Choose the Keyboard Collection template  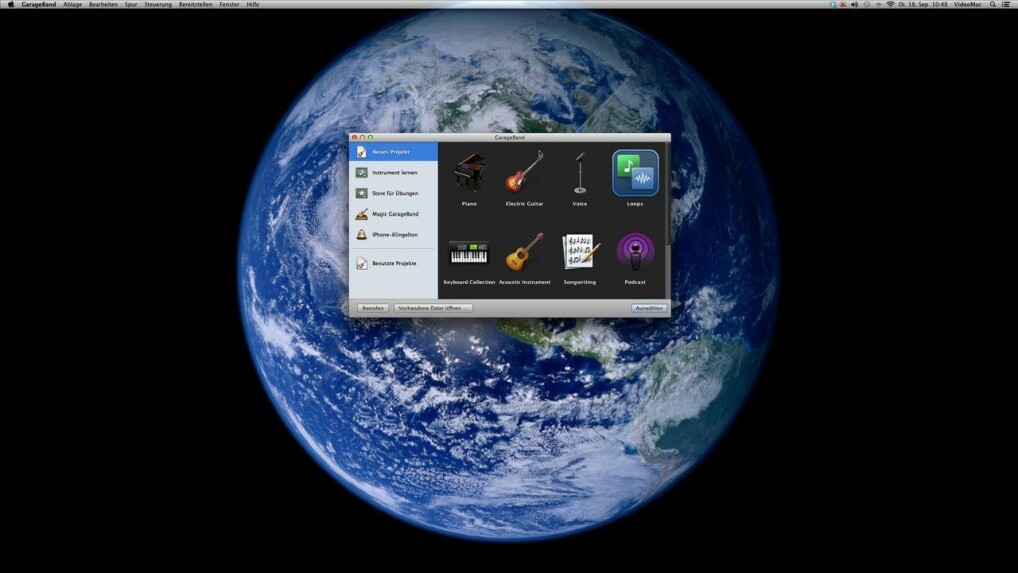(x=469, y=253)
